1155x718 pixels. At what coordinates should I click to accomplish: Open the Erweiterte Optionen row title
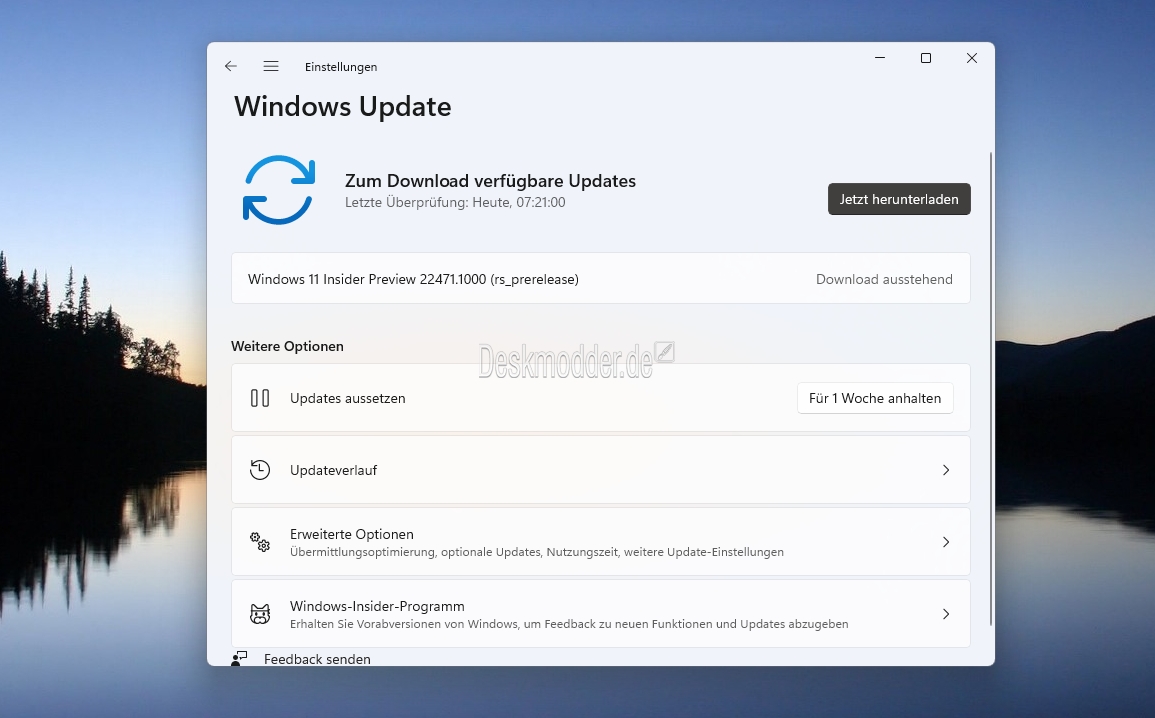(351, 534)
